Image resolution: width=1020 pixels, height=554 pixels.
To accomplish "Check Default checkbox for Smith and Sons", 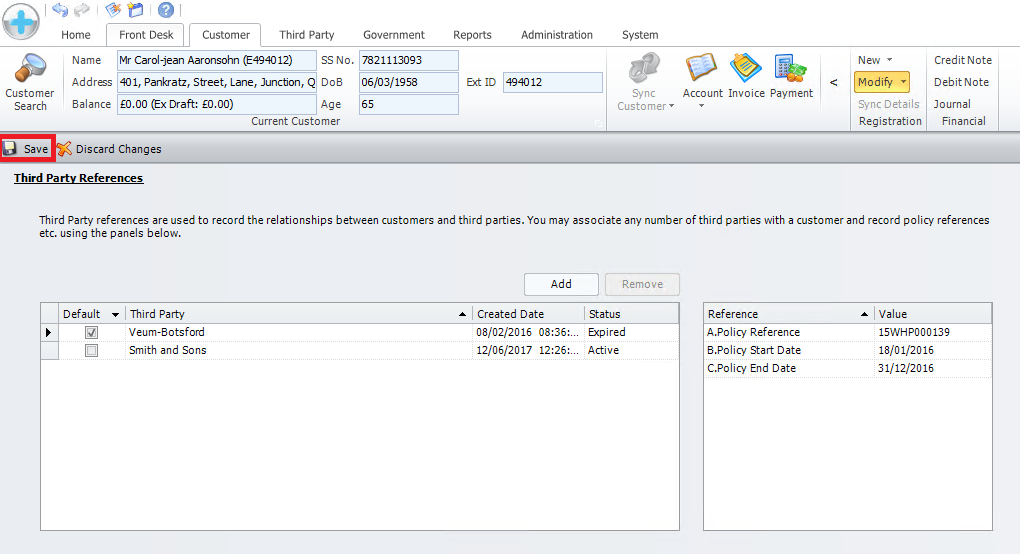I will tap(92, 351).
